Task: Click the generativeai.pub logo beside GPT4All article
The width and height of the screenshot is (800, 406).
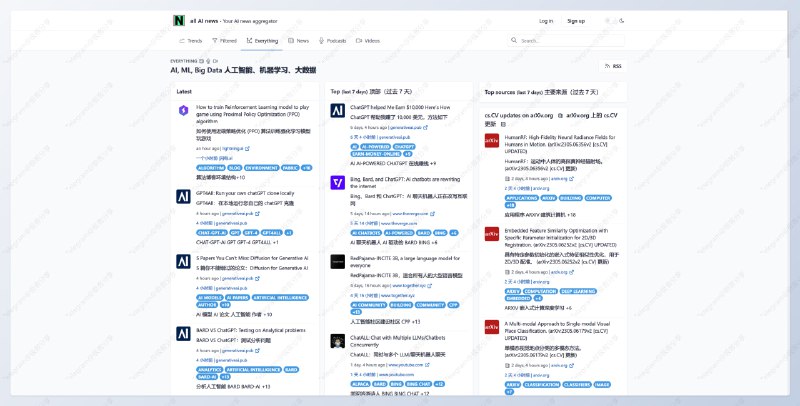Action: click(183, 195)
